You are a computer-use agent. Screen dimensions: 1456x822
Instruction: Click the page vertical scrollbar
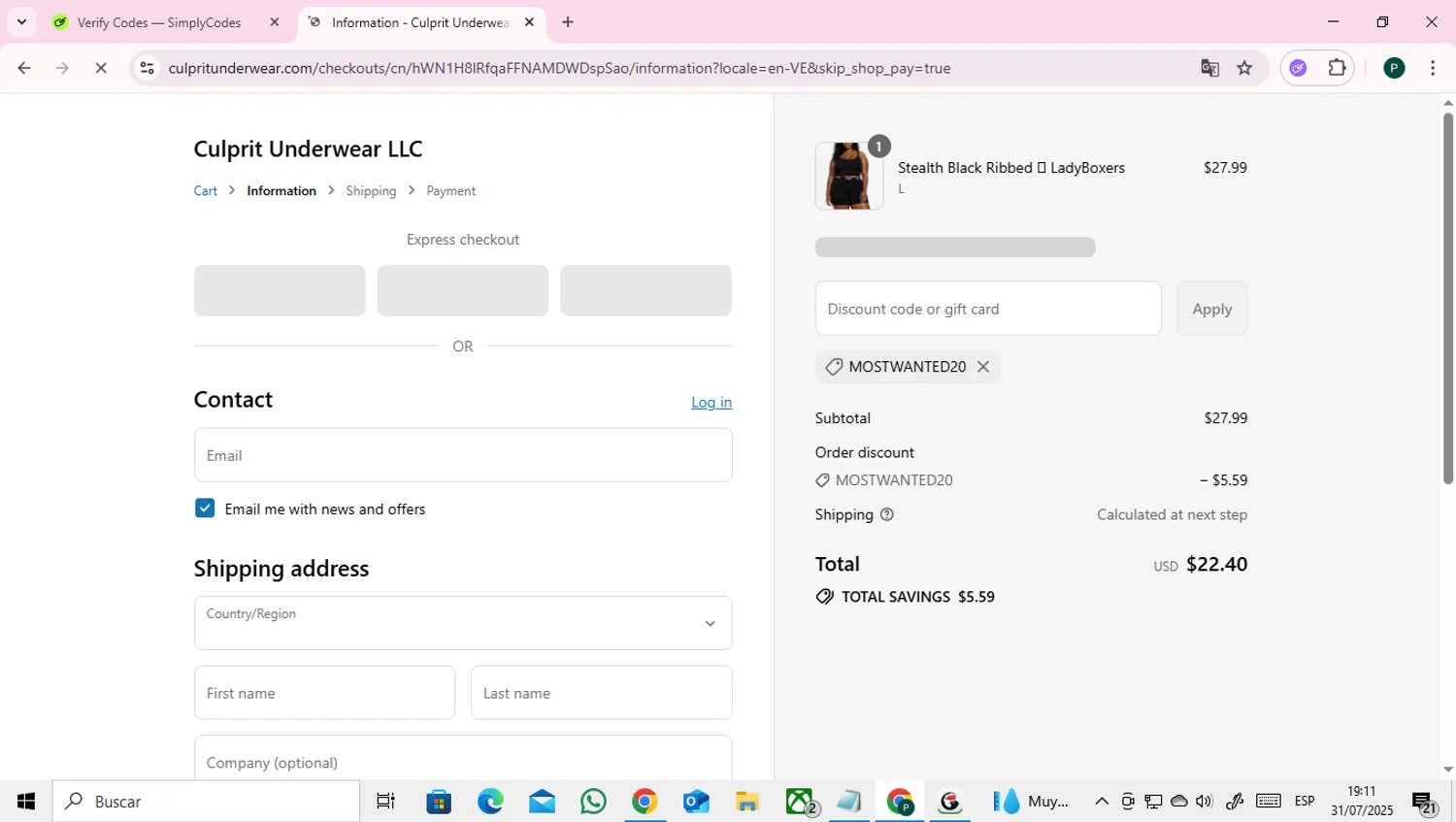click(x=1447, y=301)
